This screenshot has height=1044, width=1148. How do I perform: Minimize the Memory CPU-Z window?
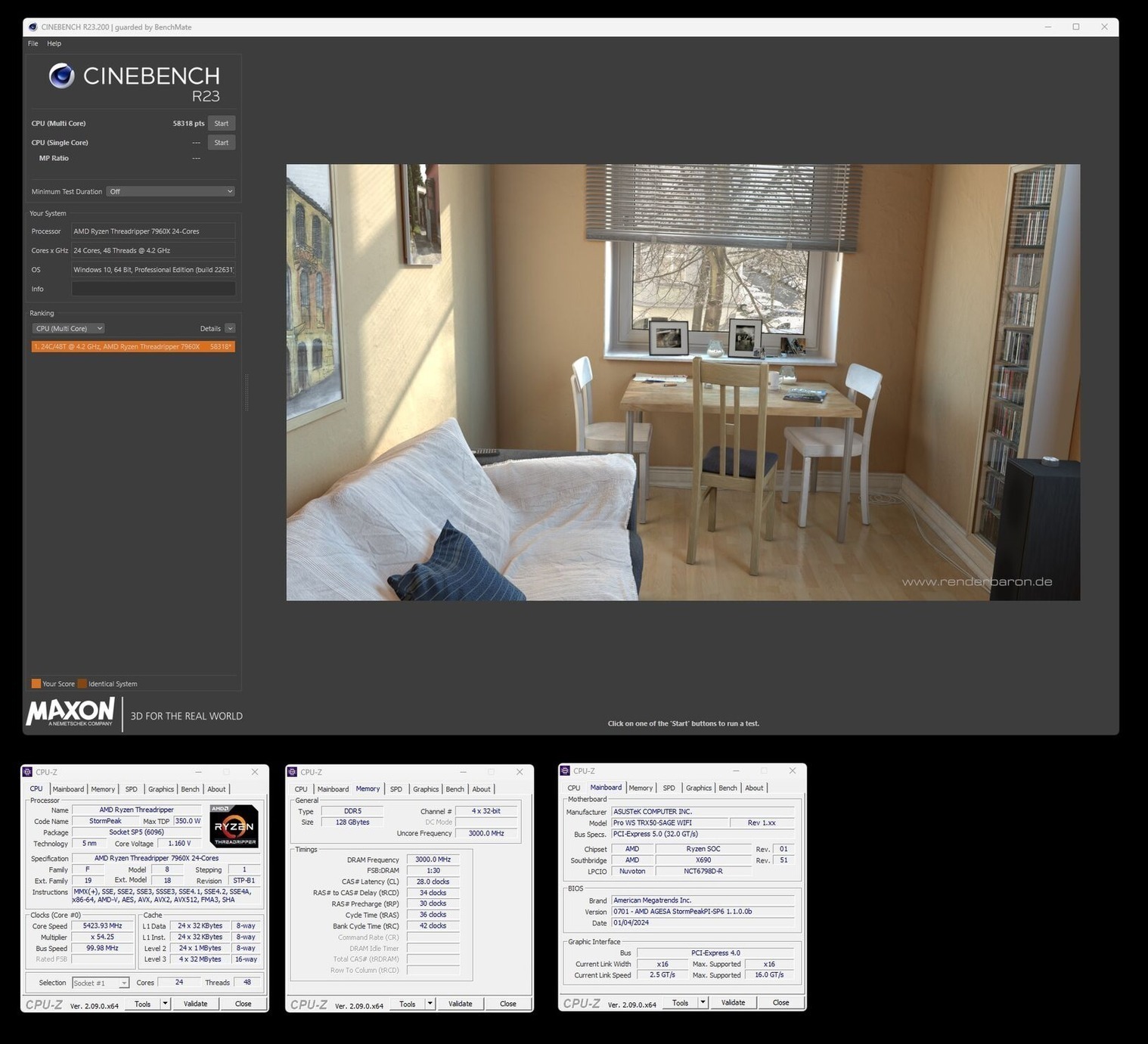464,772
